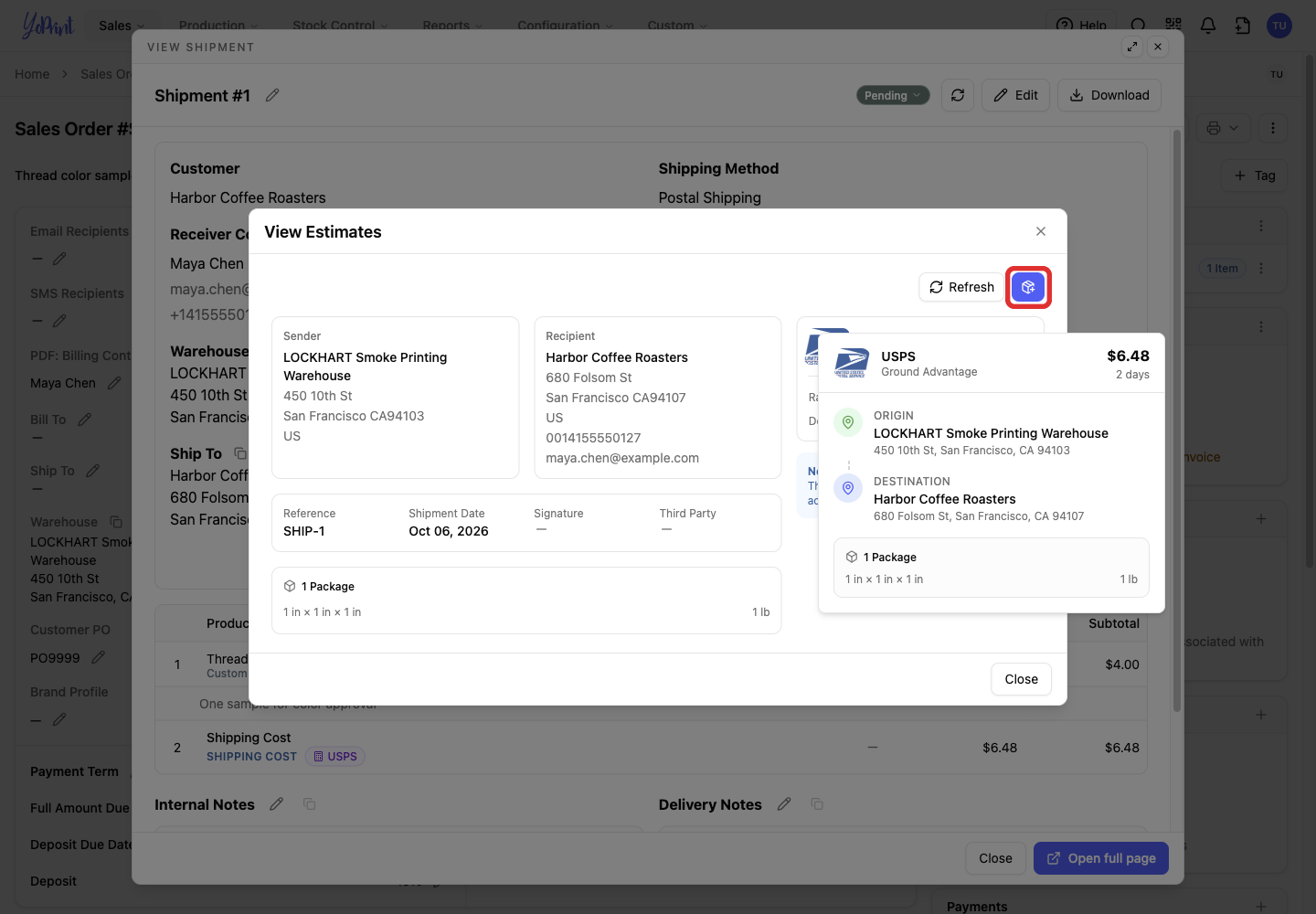Open the Configuration menu

(x=565, y=26)
